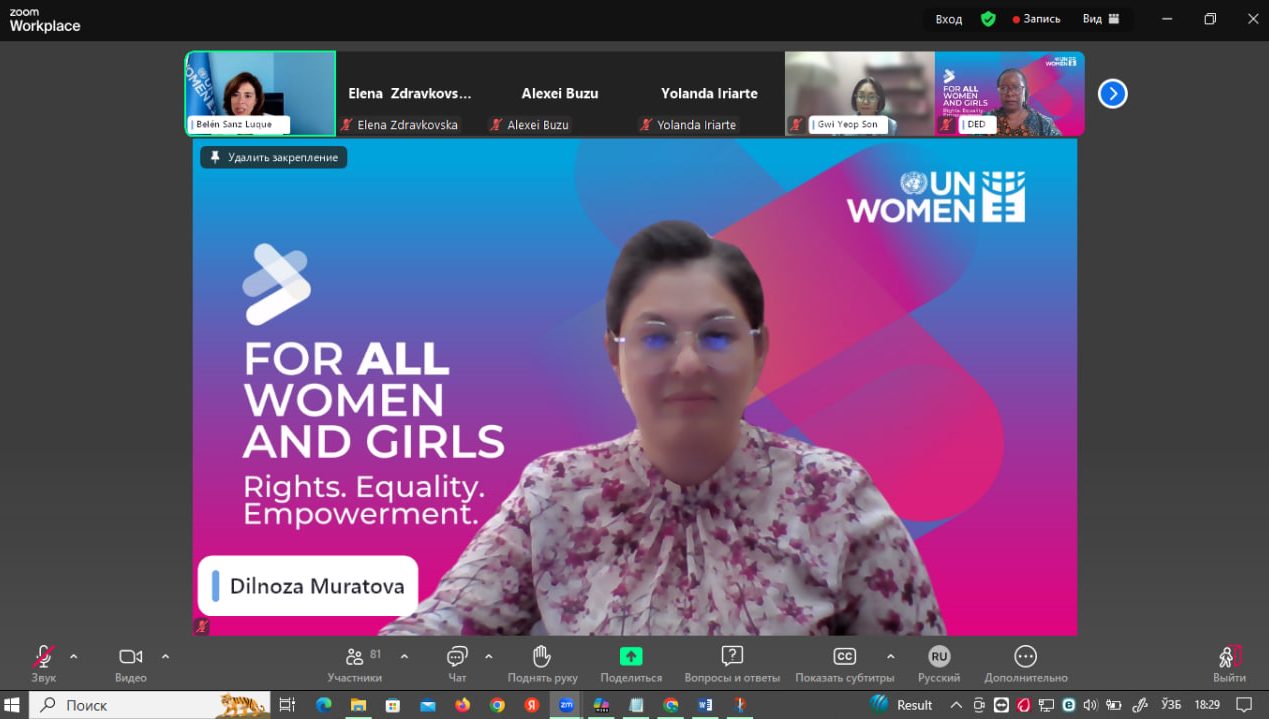Screen dimensions: 1269x719
Task: Open the Mail app from taskbar
Action: [428, 705]
